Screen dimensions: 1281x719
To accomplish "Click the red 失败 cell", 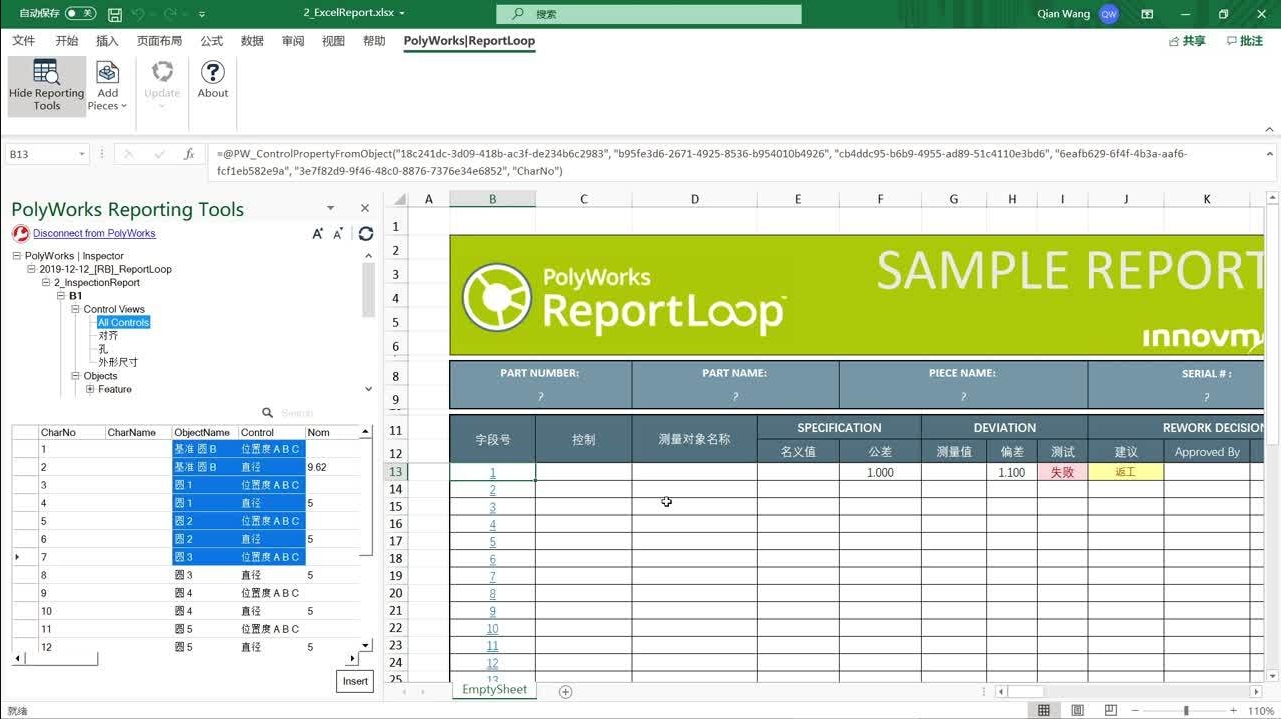I will [1062, 472].
